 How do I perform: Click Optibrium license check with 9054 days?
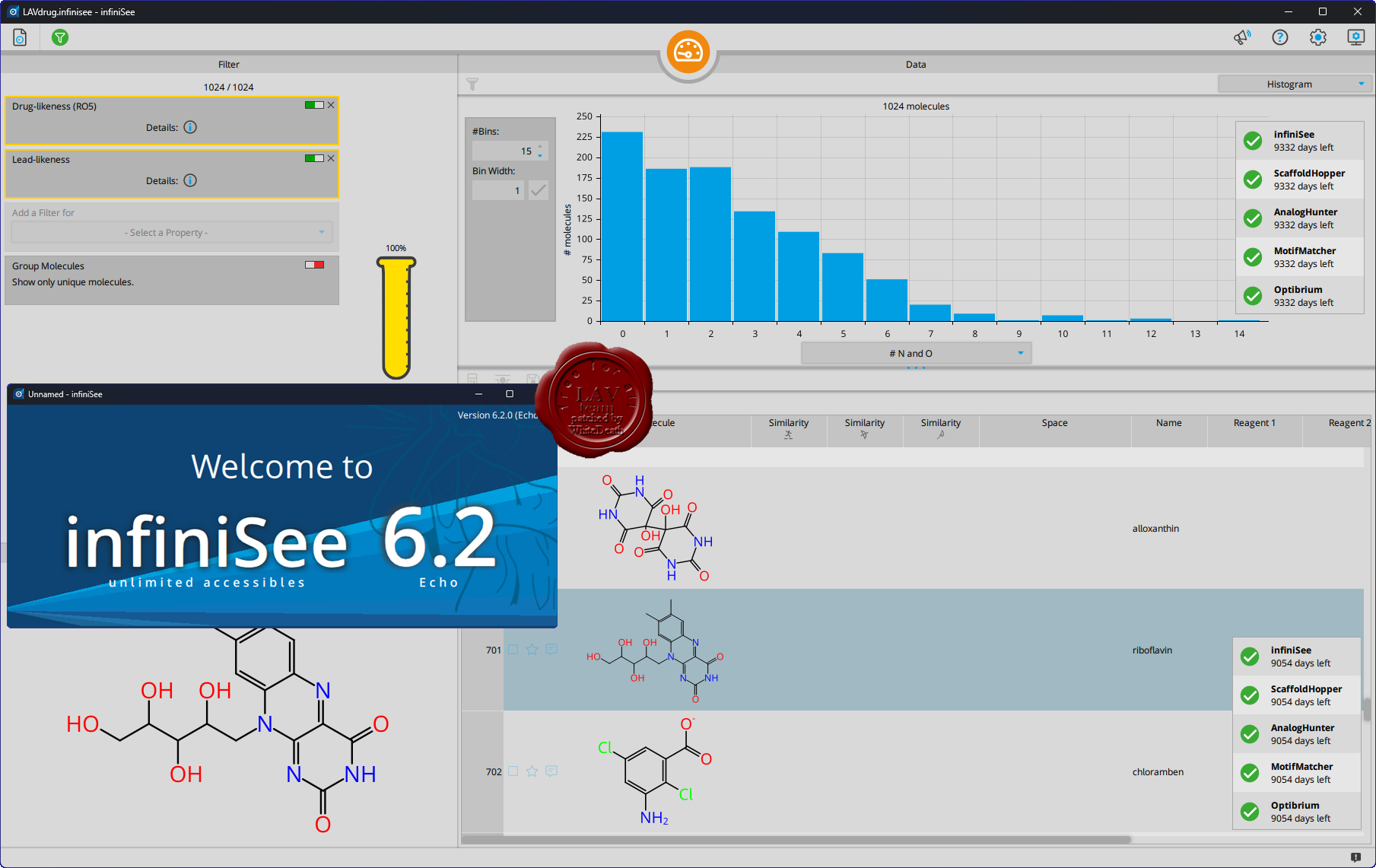[x=1250, y=812]
